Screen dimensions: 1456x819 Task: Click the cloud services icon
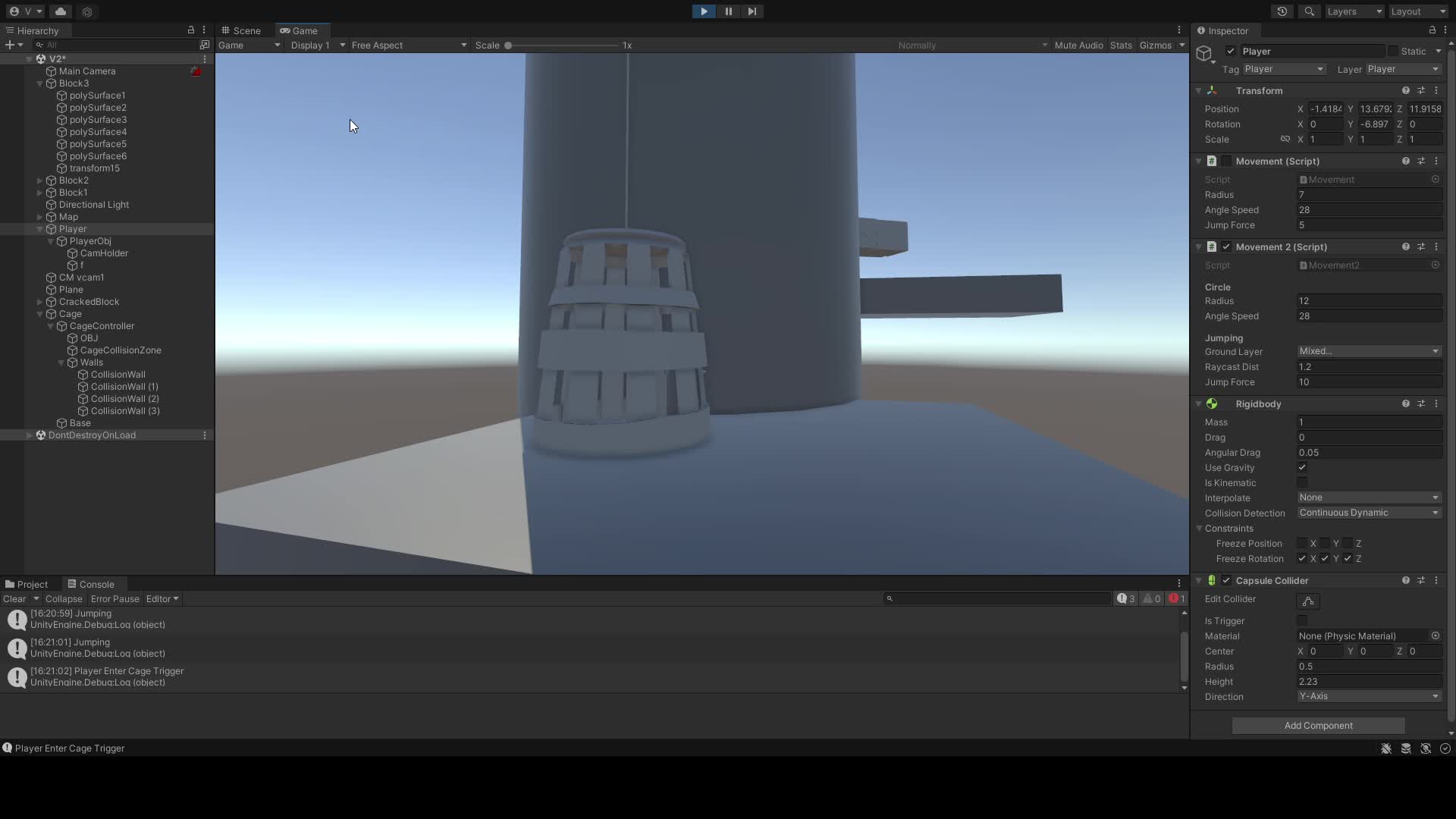(x=61, y=11)
